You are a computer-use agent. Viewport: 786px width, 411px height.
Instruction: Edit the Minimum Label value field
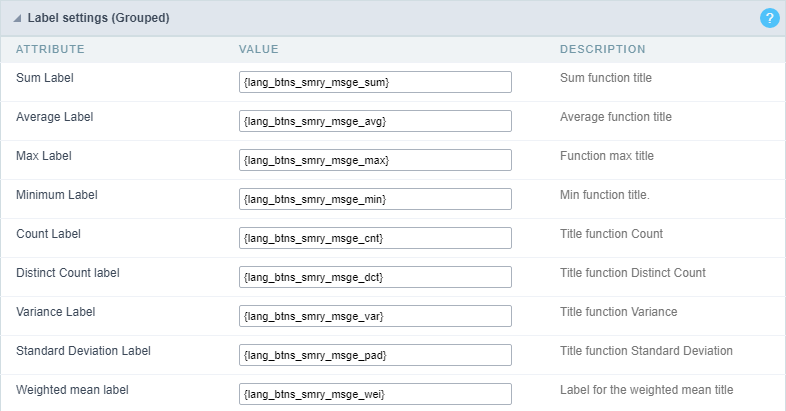coord(375,199)
